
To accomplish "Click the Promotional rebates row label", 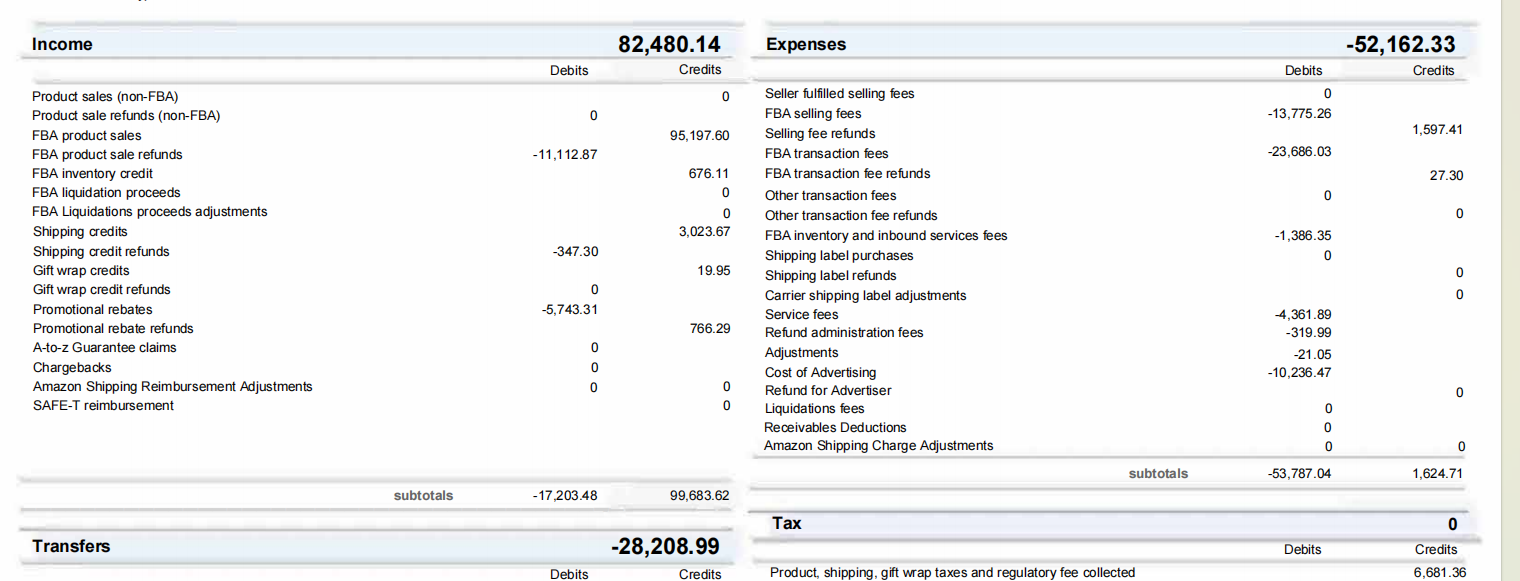I will click(93, 309).
